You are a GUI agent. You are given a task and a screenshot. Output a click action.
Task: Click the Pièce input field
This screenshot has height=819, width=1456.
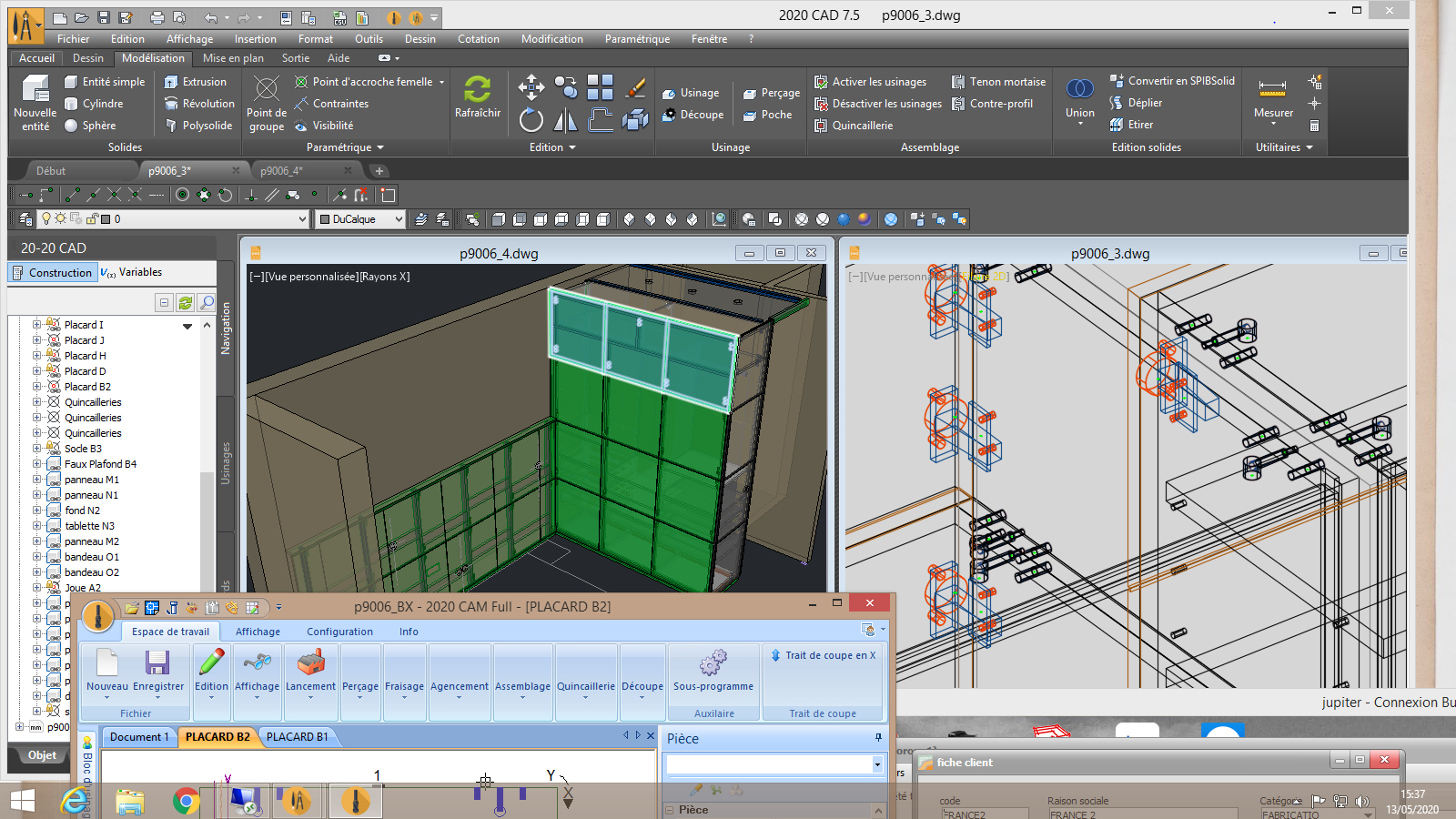point(770,764)
